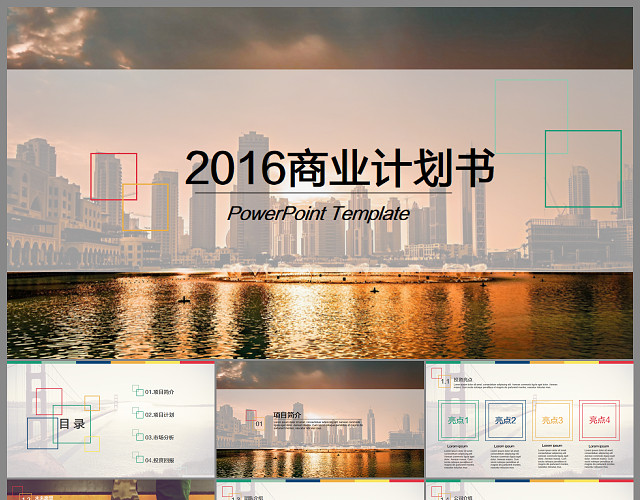Select the 04.投资回报 contents entry
Viewport: 640px width, 500px height.
(159, 460)
